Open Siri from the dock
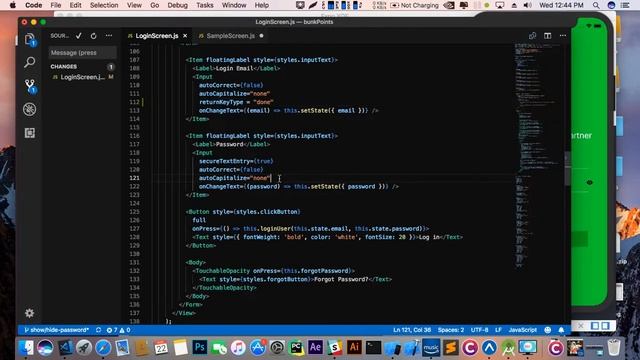640x360 pixels. click(x=45, y=348)
